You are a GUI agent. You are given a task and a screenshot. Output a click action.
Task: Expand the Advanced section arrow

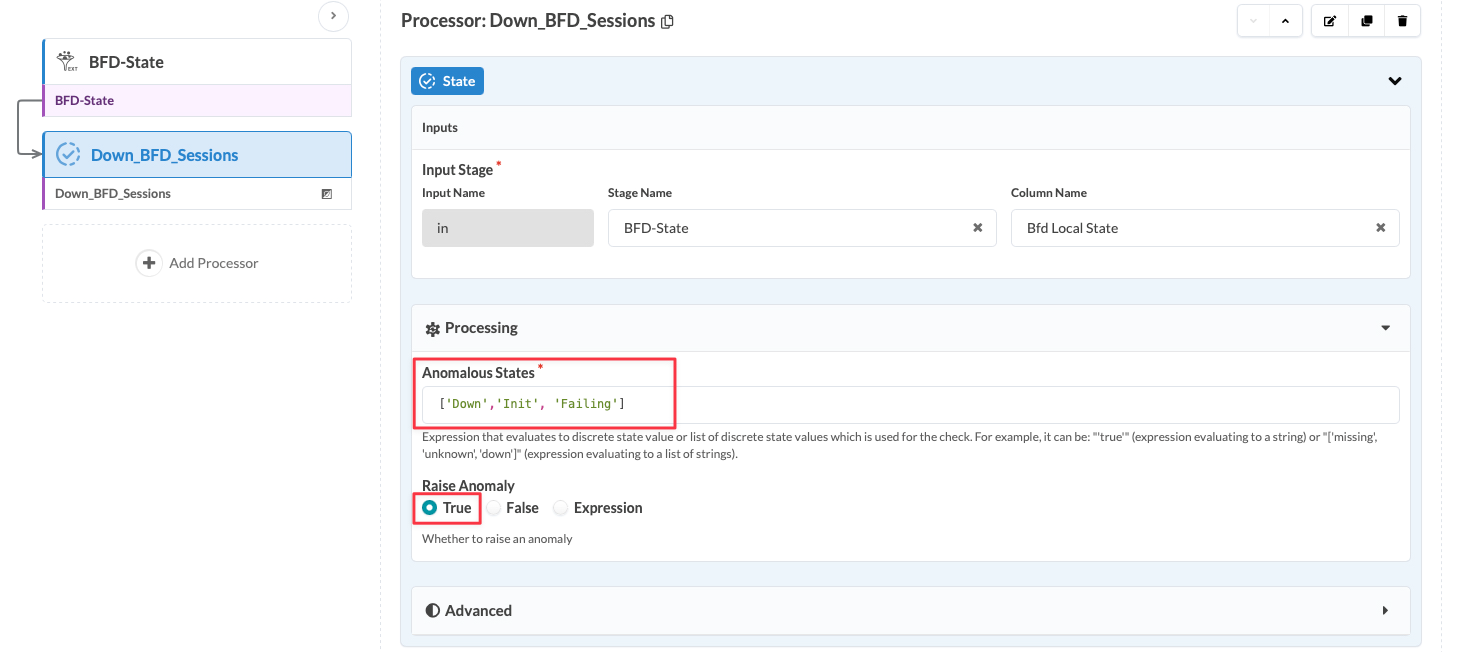(x=1386, y=611)
